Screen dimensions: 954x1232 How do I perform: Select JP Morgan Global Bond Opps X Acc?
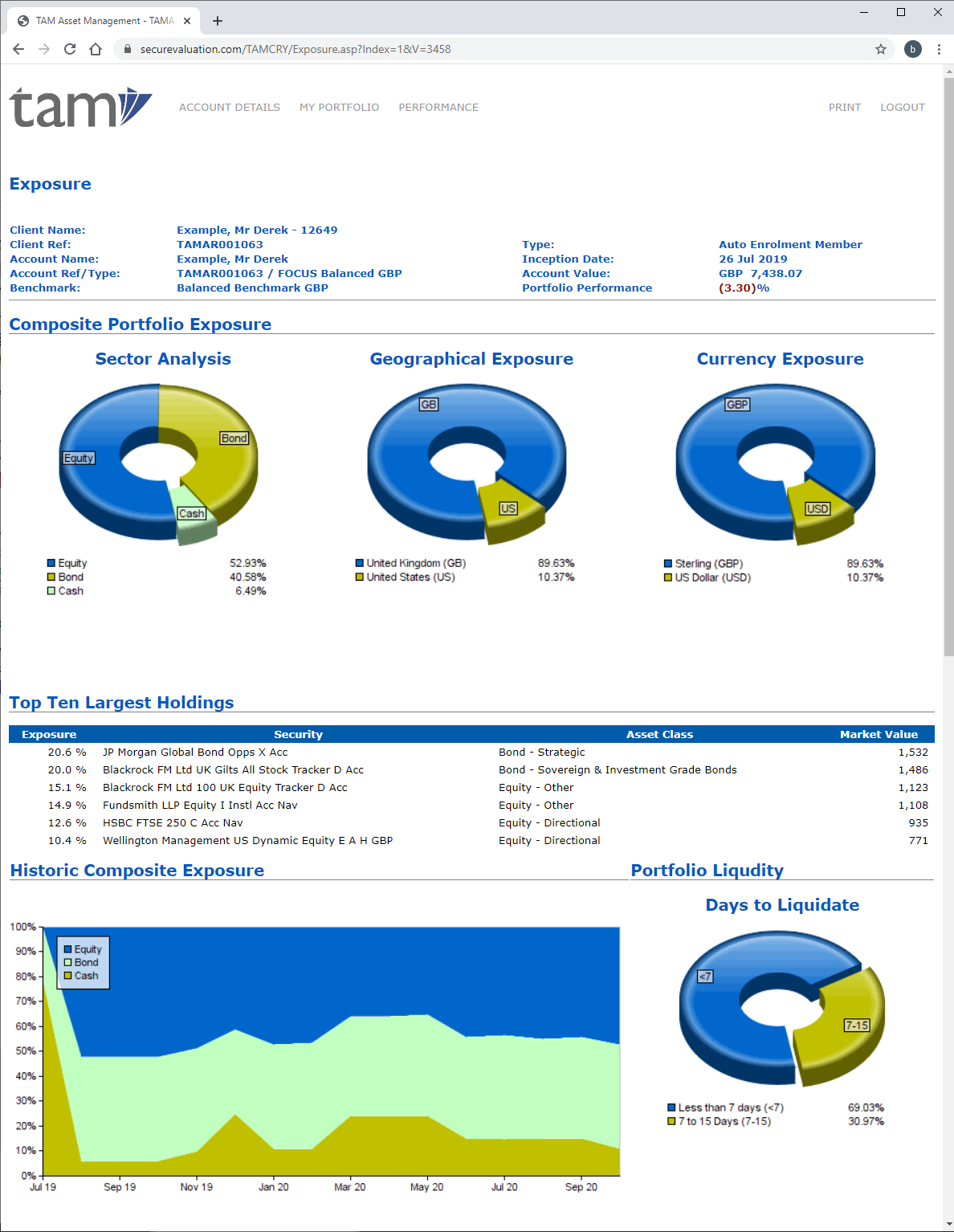click(195, 753)
